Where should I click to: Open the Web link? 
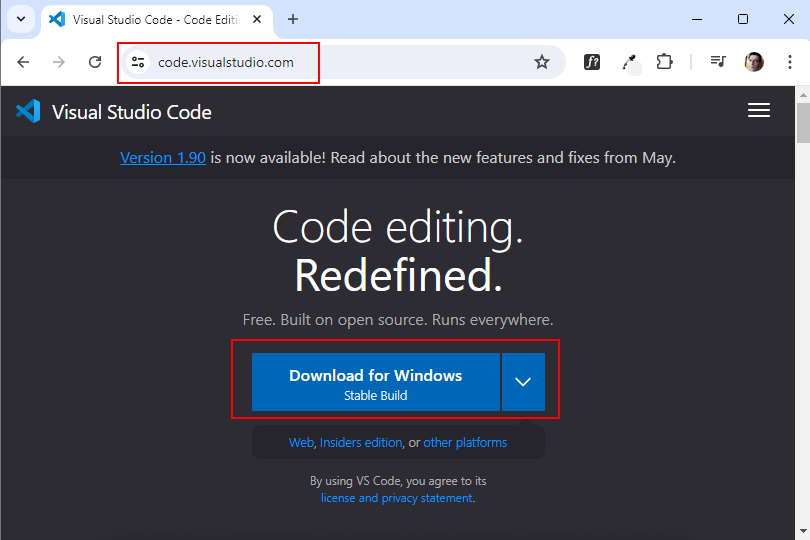pyautogui.click(x=301, y=443)
